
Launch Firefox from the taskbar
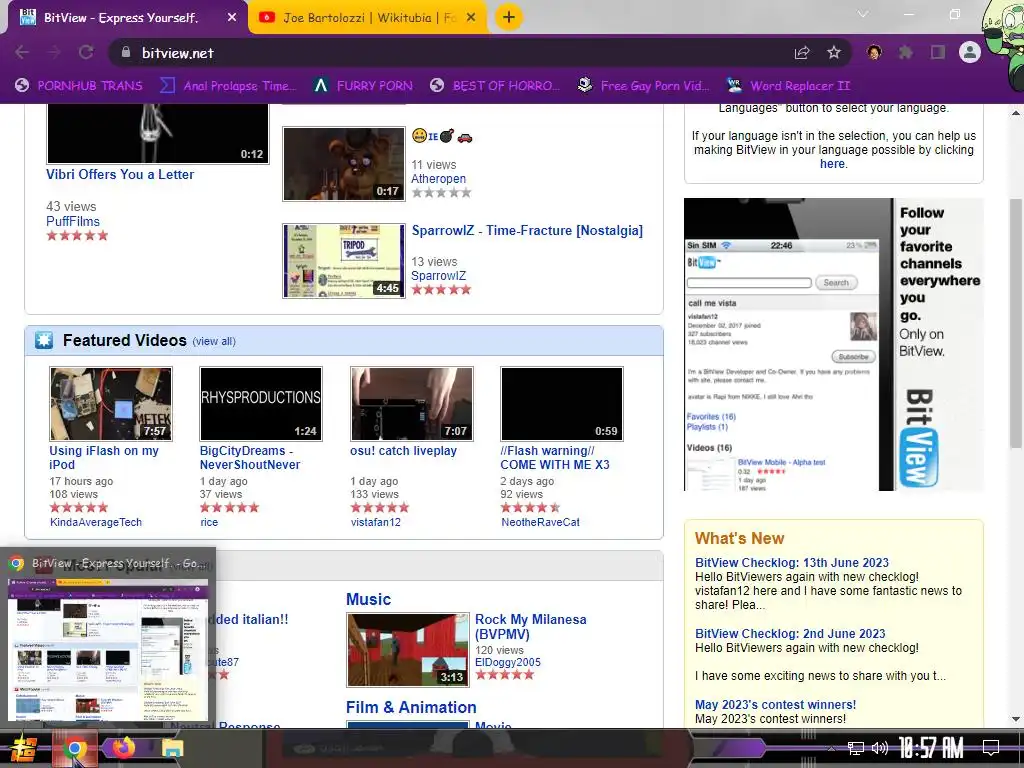click(123, 748)
